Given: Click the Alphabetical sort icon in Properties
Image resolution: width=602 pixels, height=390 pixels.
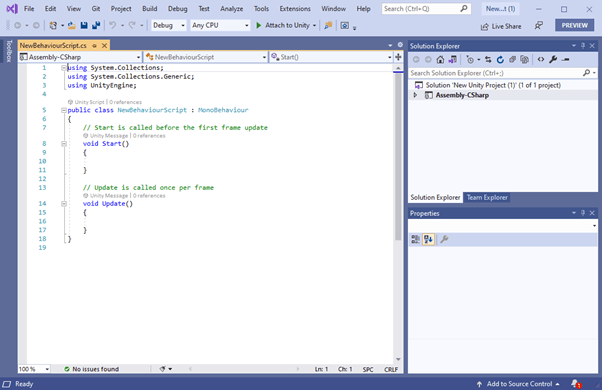Looking at the screenshot, I should [428, 240].
